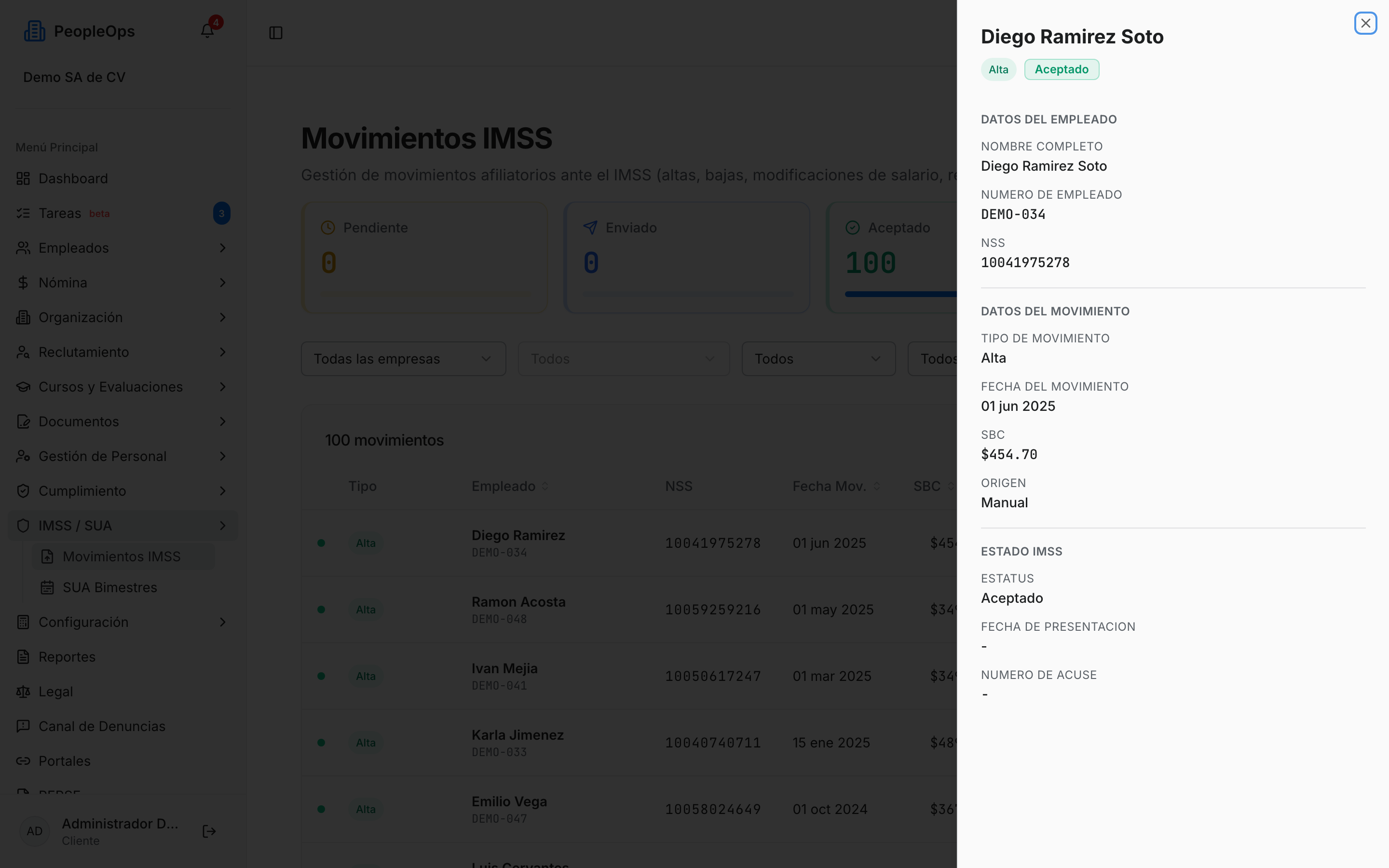The height and width of the screenshot is (868, 1389).
Task: Toggle the sidebar collapse icon
Action: pos(275,33)
